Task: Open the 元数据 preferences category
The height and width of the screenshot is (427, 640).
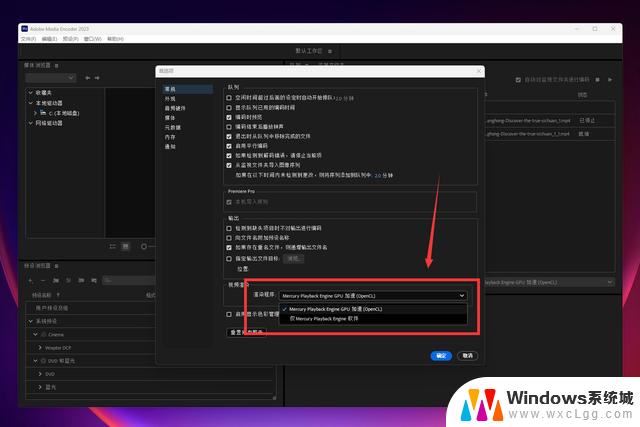Action: pyautogui.click(x=173, y=127)
